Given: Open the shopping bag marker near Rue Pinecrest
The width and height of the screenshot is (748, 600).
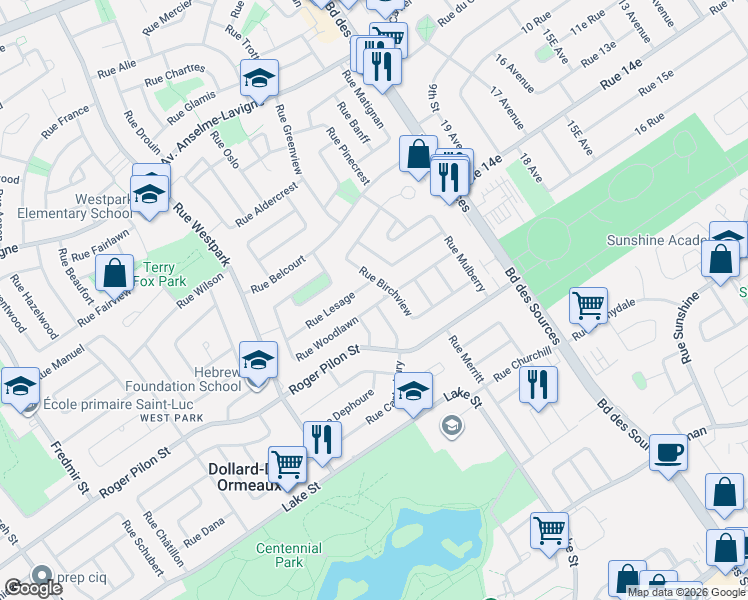Looking at the screenshot, I should pyautogui.click(x=418, y=155).
